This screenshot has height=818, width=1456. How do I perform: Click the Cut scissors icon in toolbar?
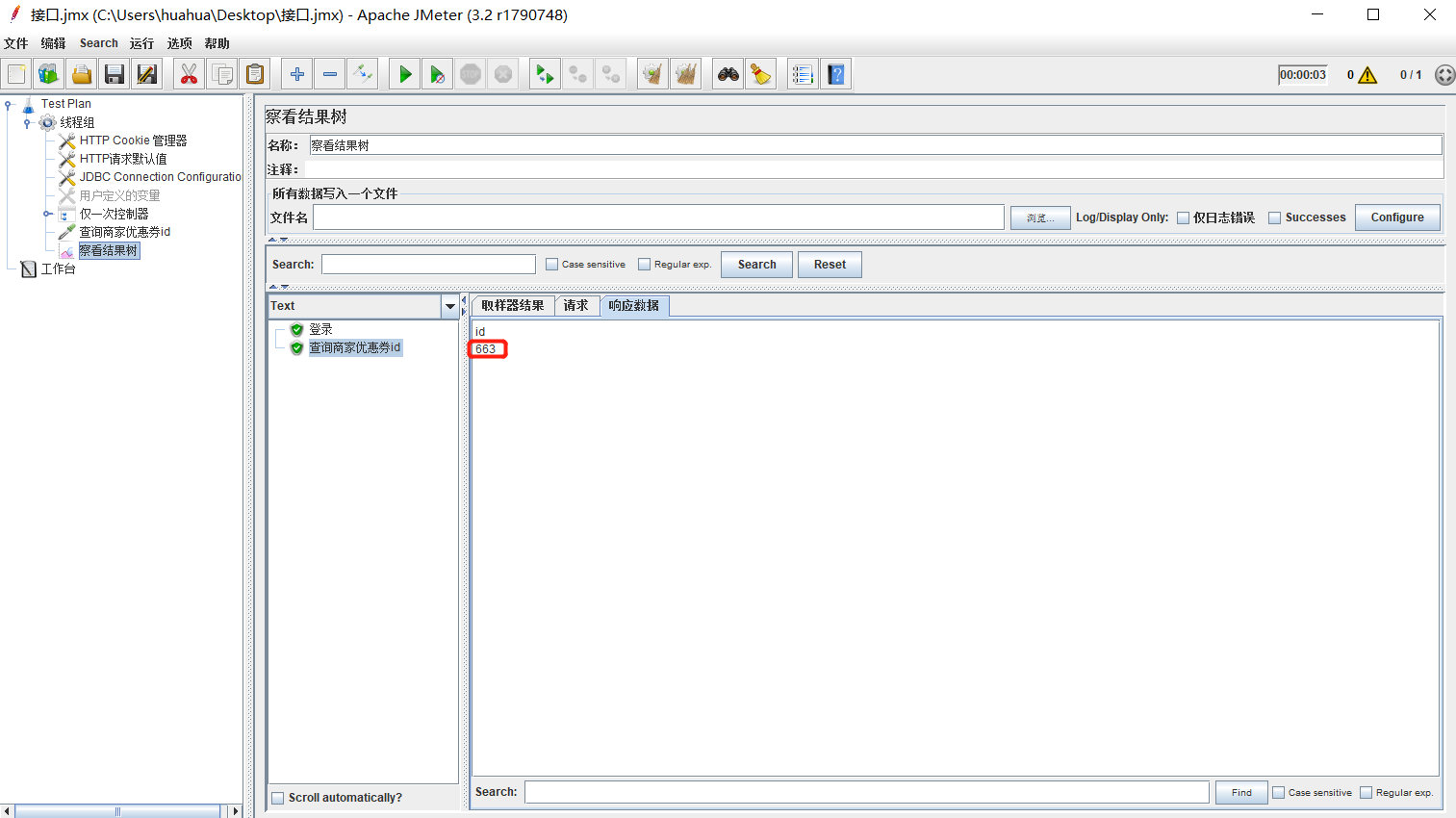pos(189,74)
